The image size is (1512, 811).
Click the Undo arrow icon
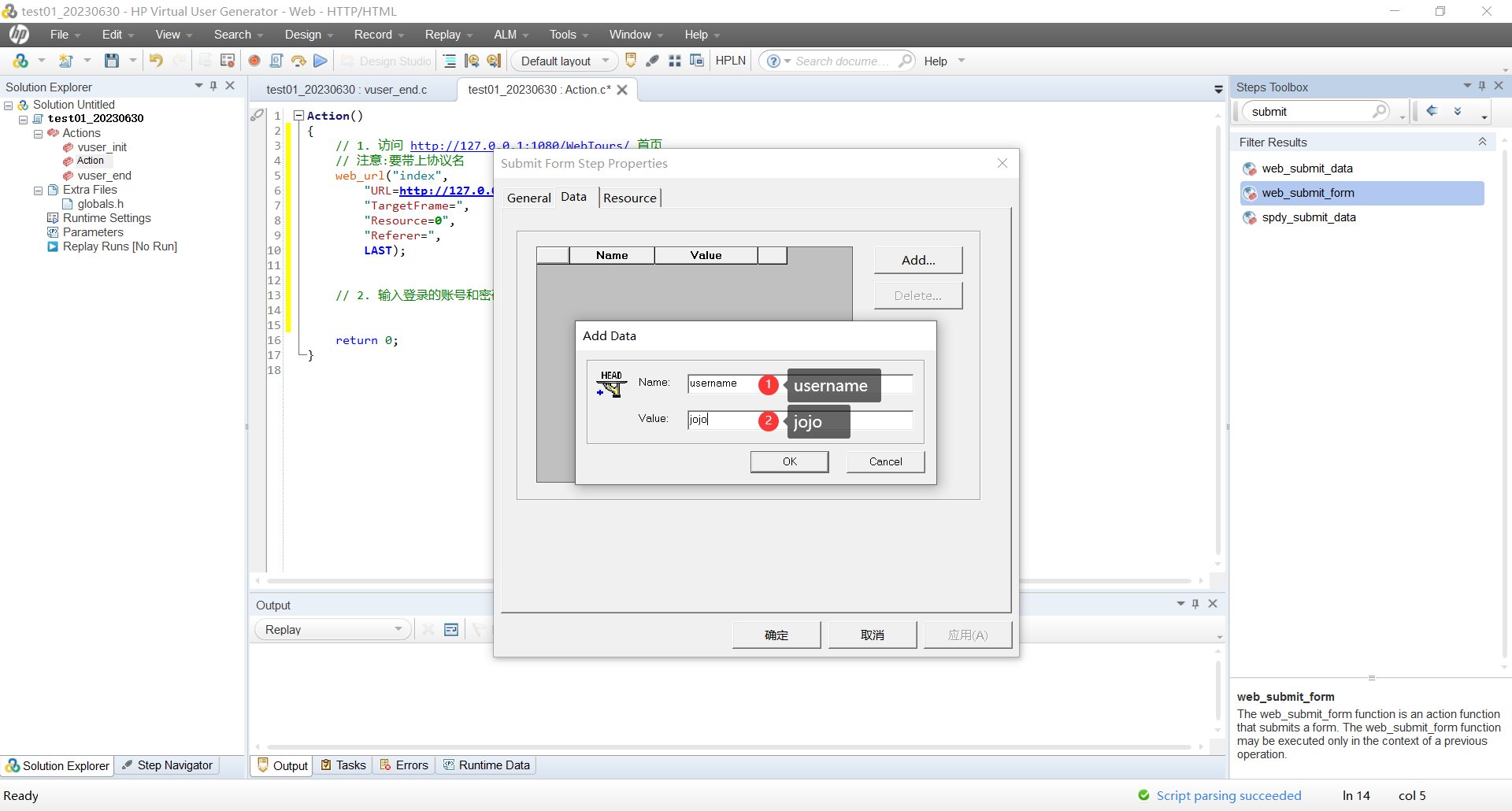point(156,61)
